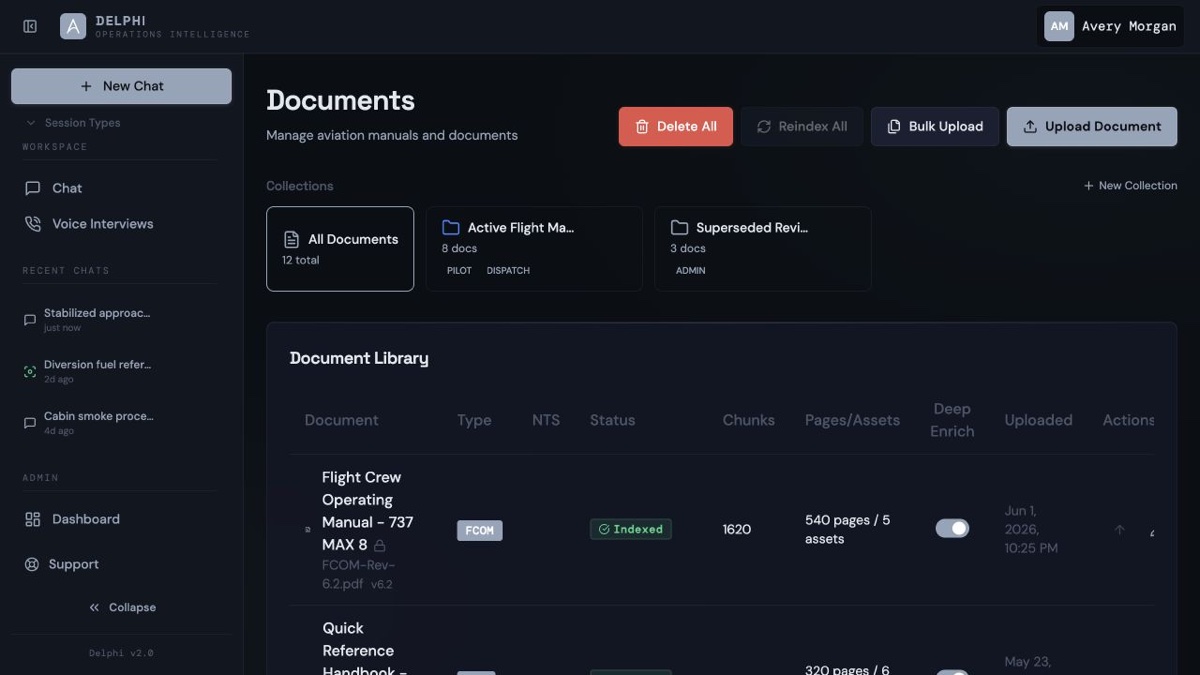The height and width of the screenshot is (675, 1200).
Task: Click the DISPATCH tag
Action: (x=508, y=271)
